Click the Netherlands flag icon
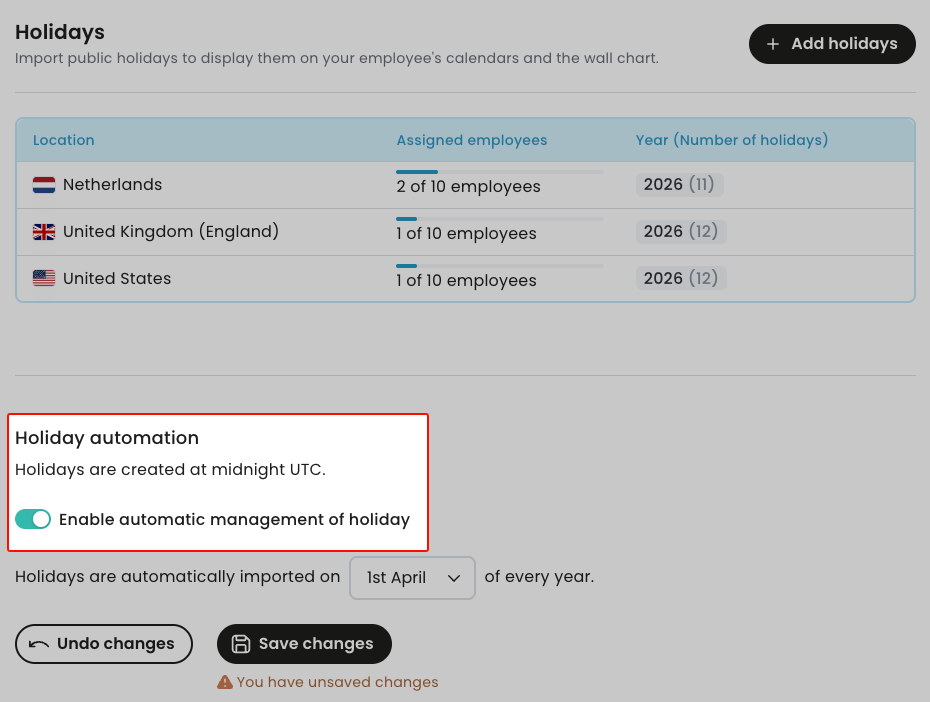This screenshot has width=930, height=702. click(43, 185)
